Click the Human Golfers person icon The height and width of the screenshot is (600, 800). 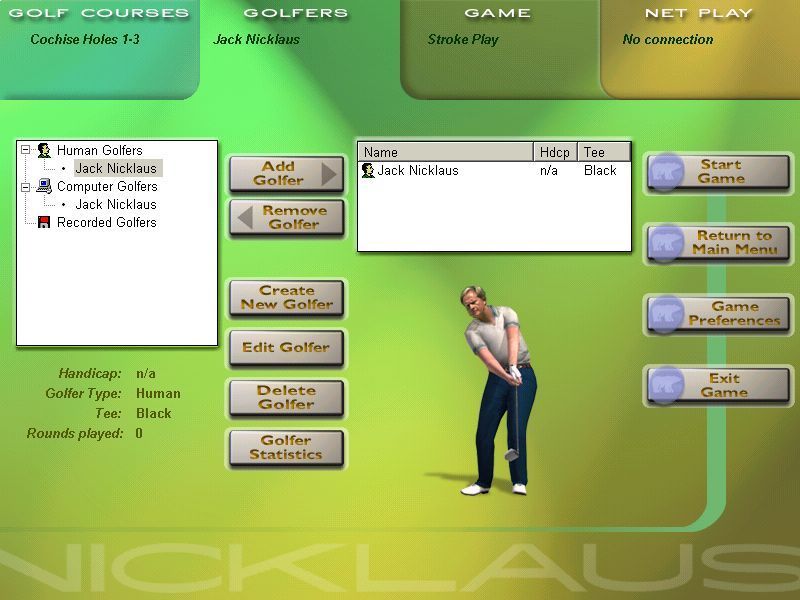point(44,150)
